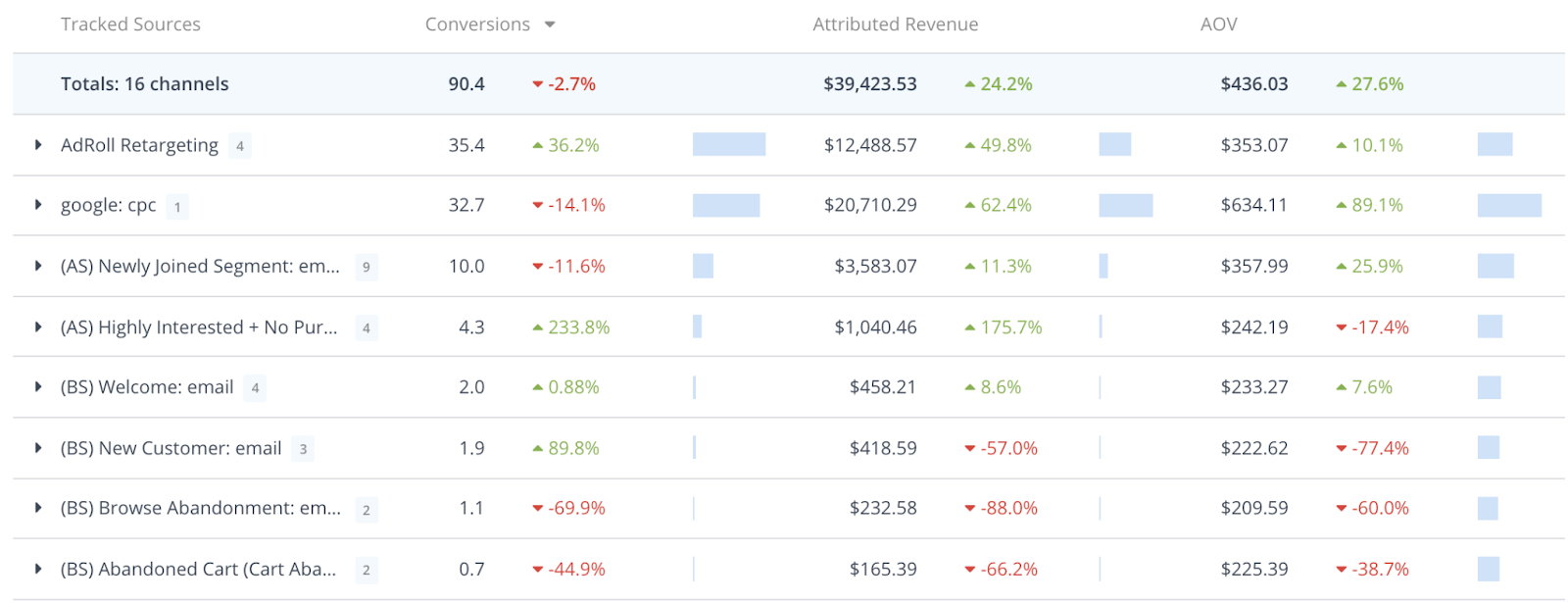Sort by Attributed Revenue column header
Screen dimensions: 1568x603
point(895,25)
